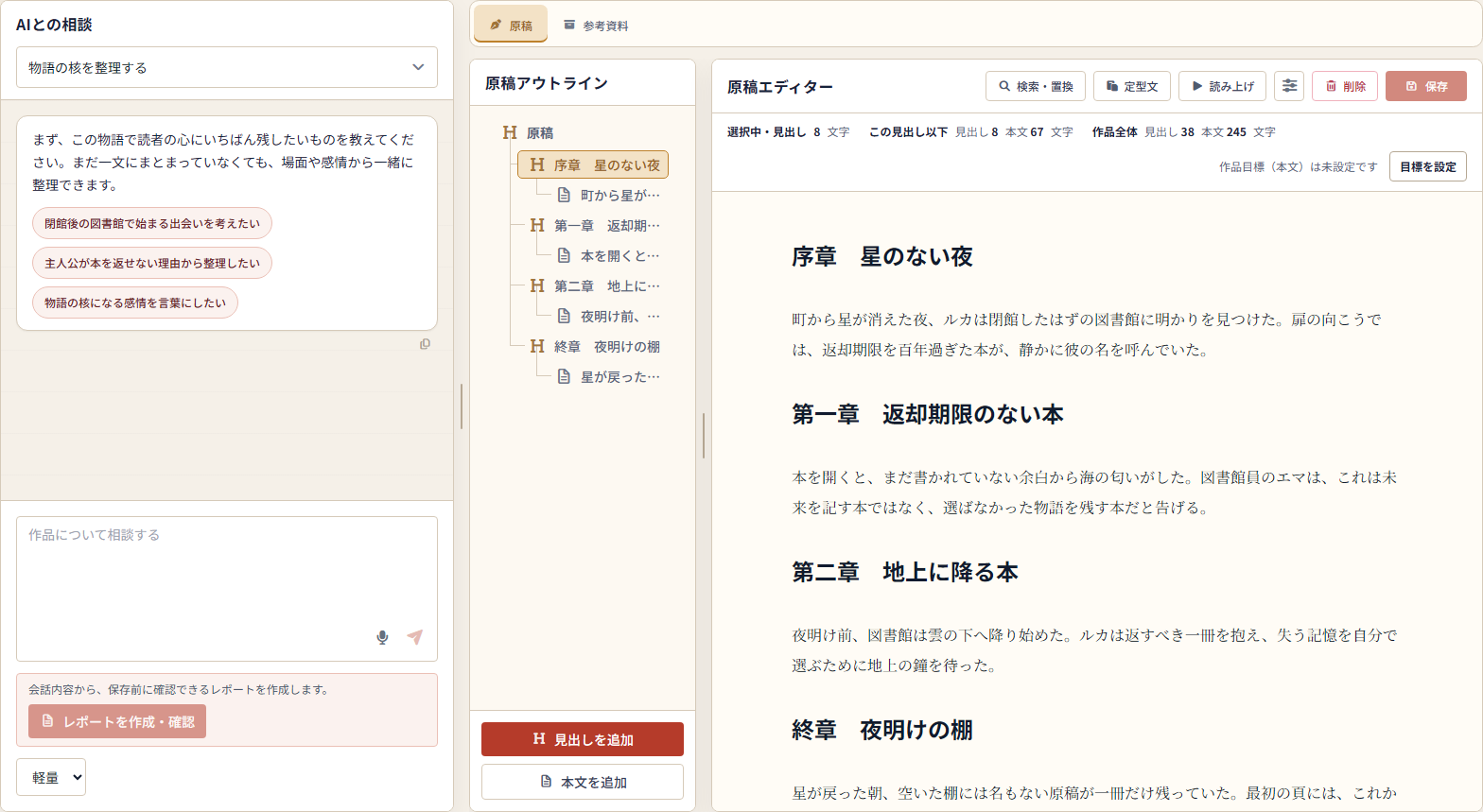Select body item 本を開くと… in outline
Image resolution: width=1483 pixels, height=812 pixels.
pyautogui.click(x=608, y=255)
